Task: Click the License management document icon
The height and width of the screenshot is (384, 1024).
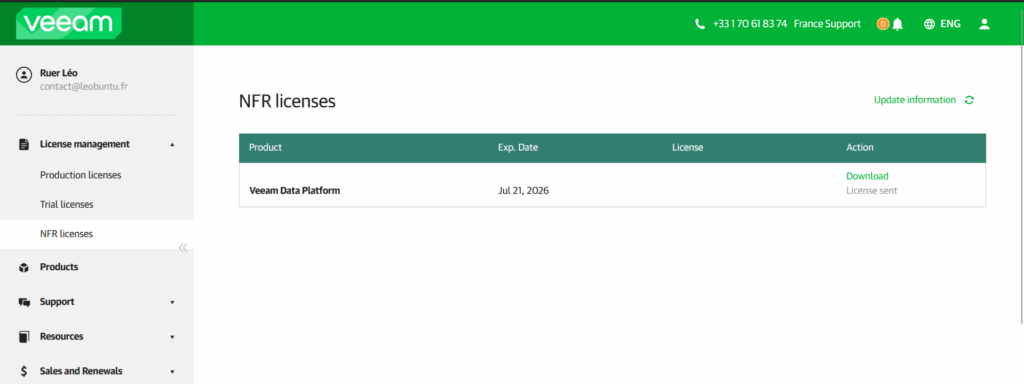Action: 24,144
